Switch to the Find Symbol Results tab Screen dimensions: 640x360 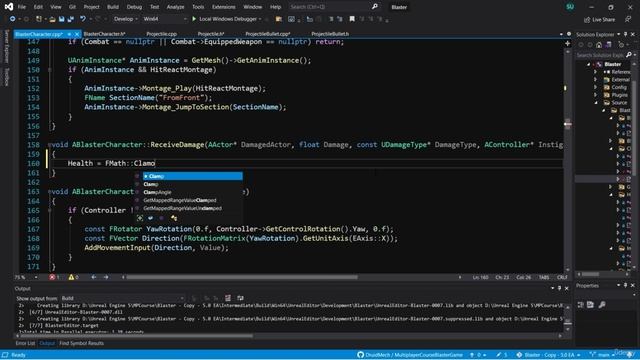(x=81, y=343)
